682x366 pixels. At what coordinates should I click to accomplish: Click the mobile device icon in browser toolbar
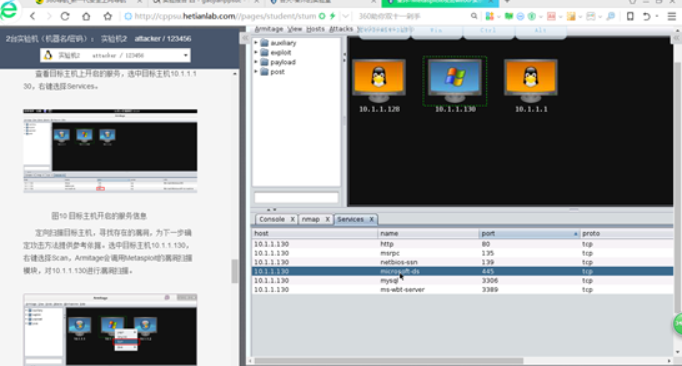tap(630, 17)
